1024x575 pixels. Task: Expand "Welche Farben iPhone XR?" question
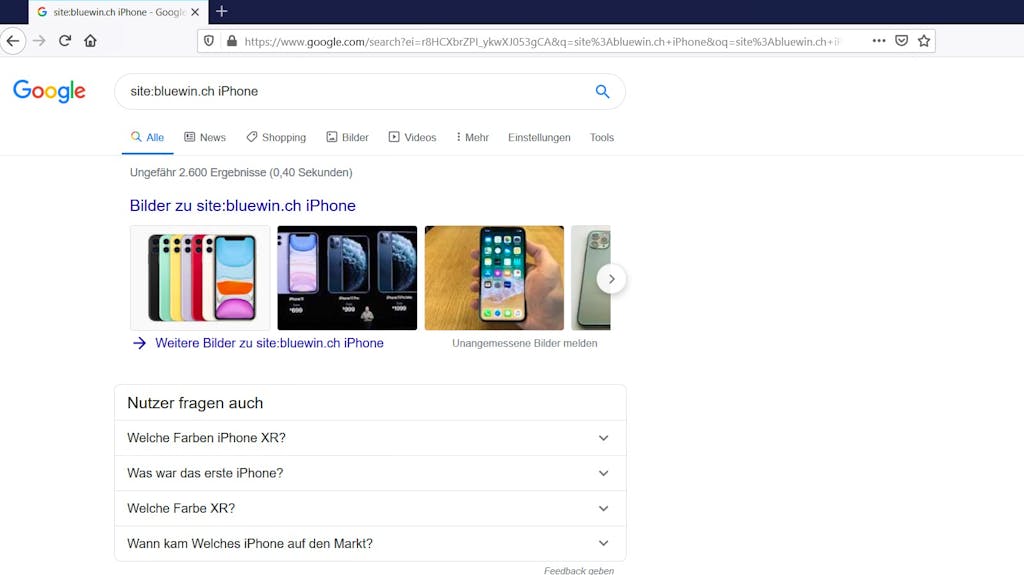pyautogui.click(x=370, y=438)
